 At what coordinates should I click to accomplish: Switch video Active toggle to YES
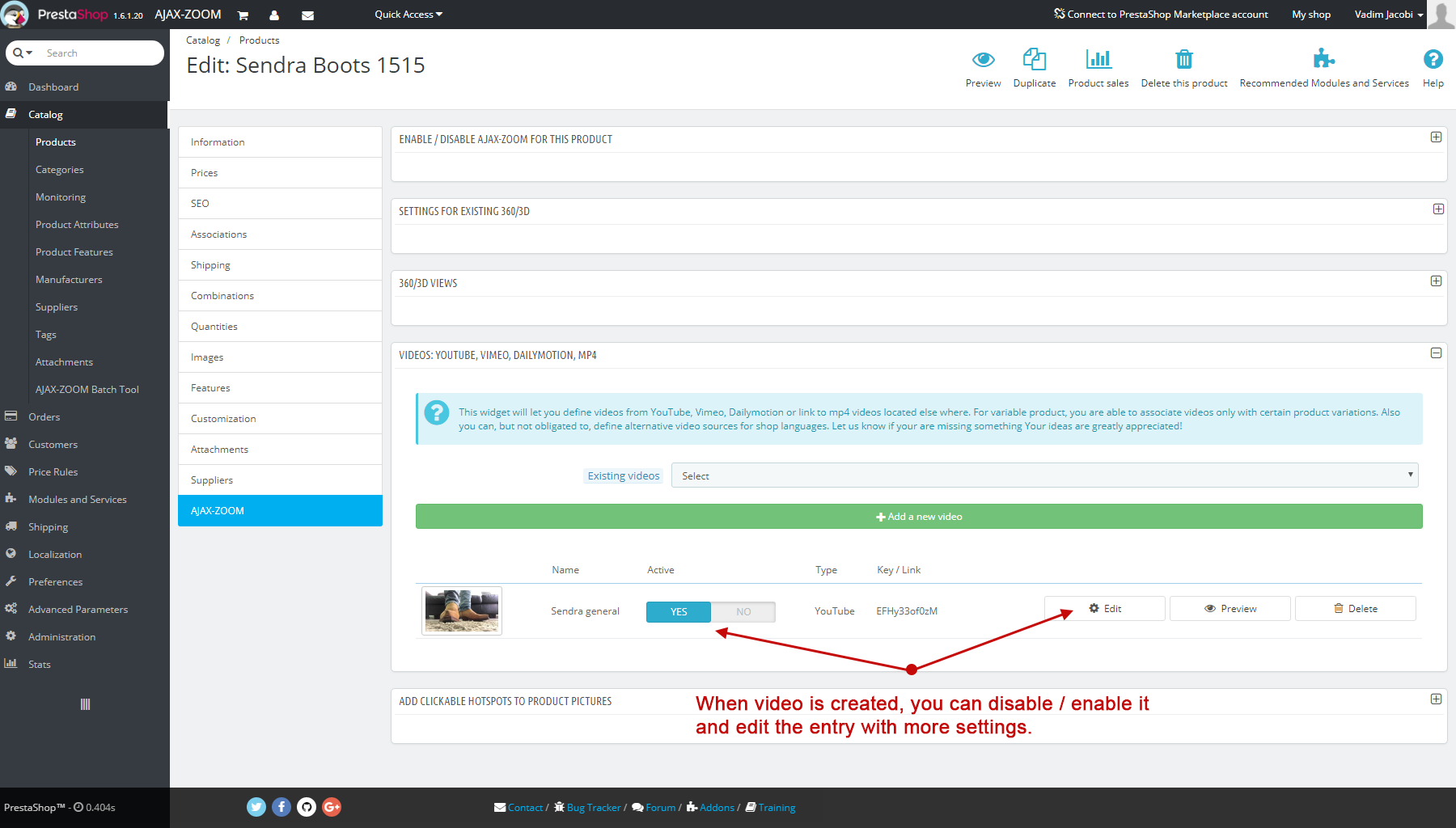679,612
